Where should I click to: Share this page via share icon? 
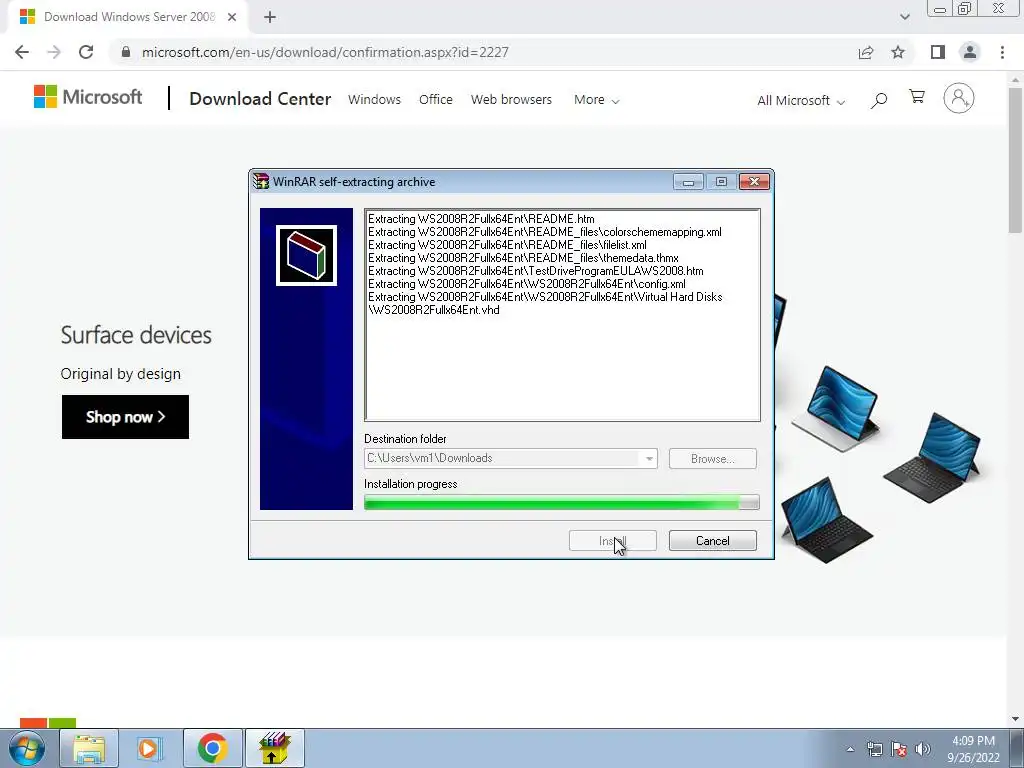tap(866, 52)
